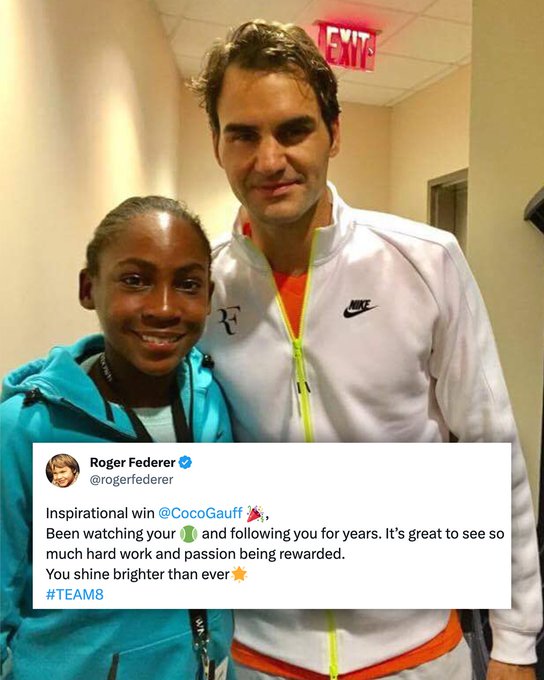
Task: Click the glowing star emoji
Action: [239, 574]
